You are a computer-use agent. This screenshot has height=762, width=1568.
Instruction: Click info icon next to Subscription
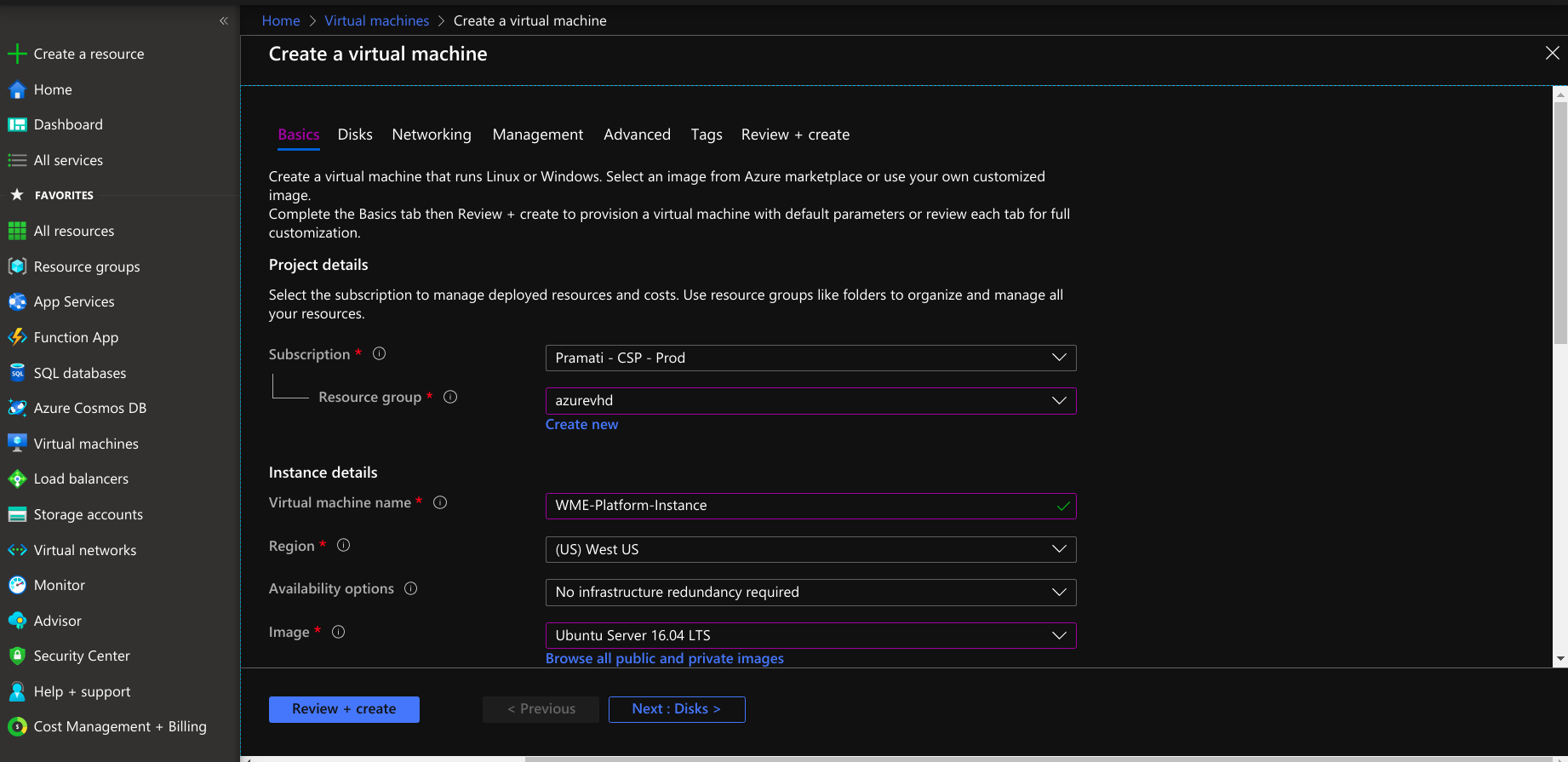(x=380, y=353)
